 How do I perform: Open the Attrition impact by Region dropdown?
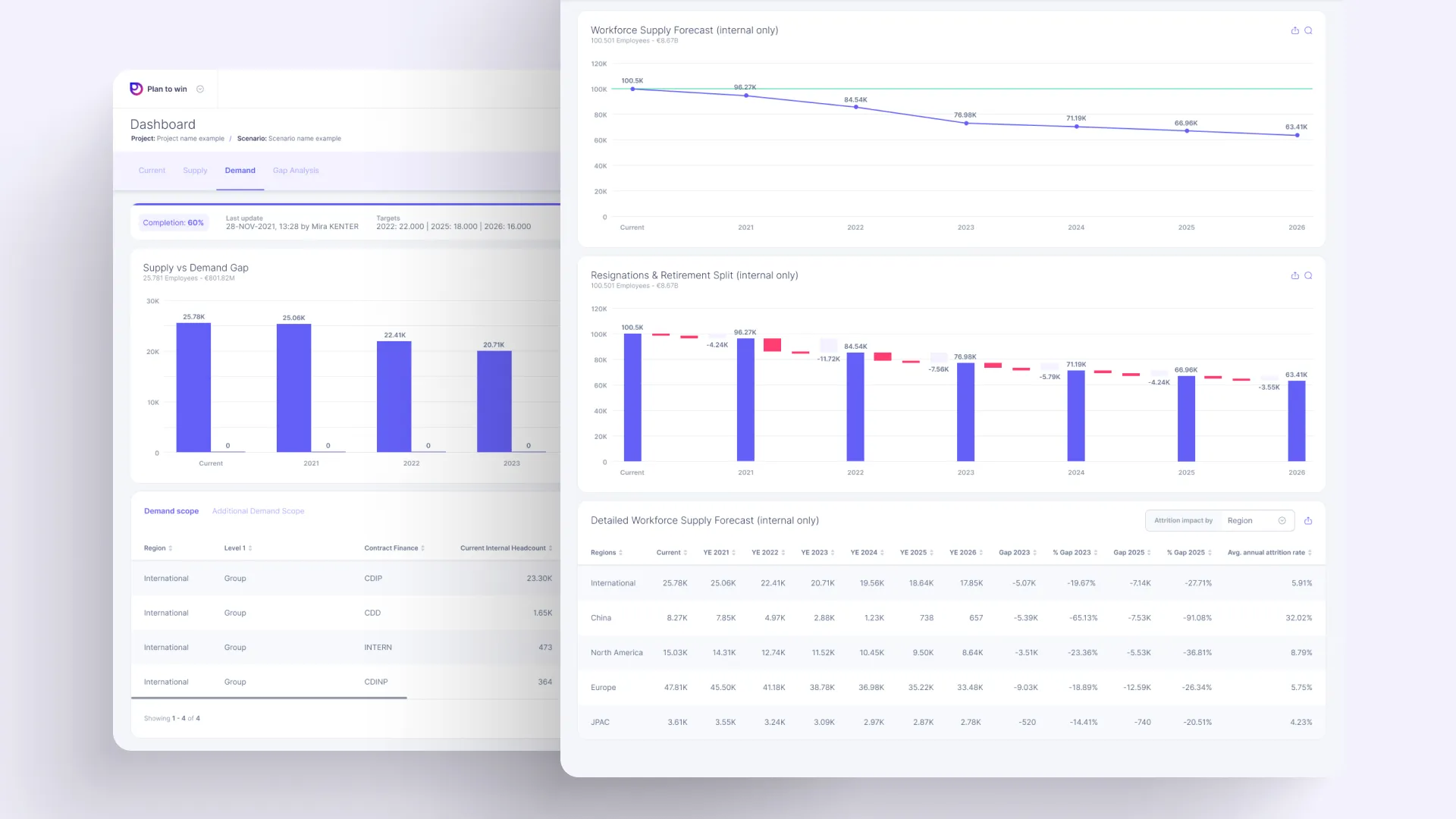[x=1219, y=520]
